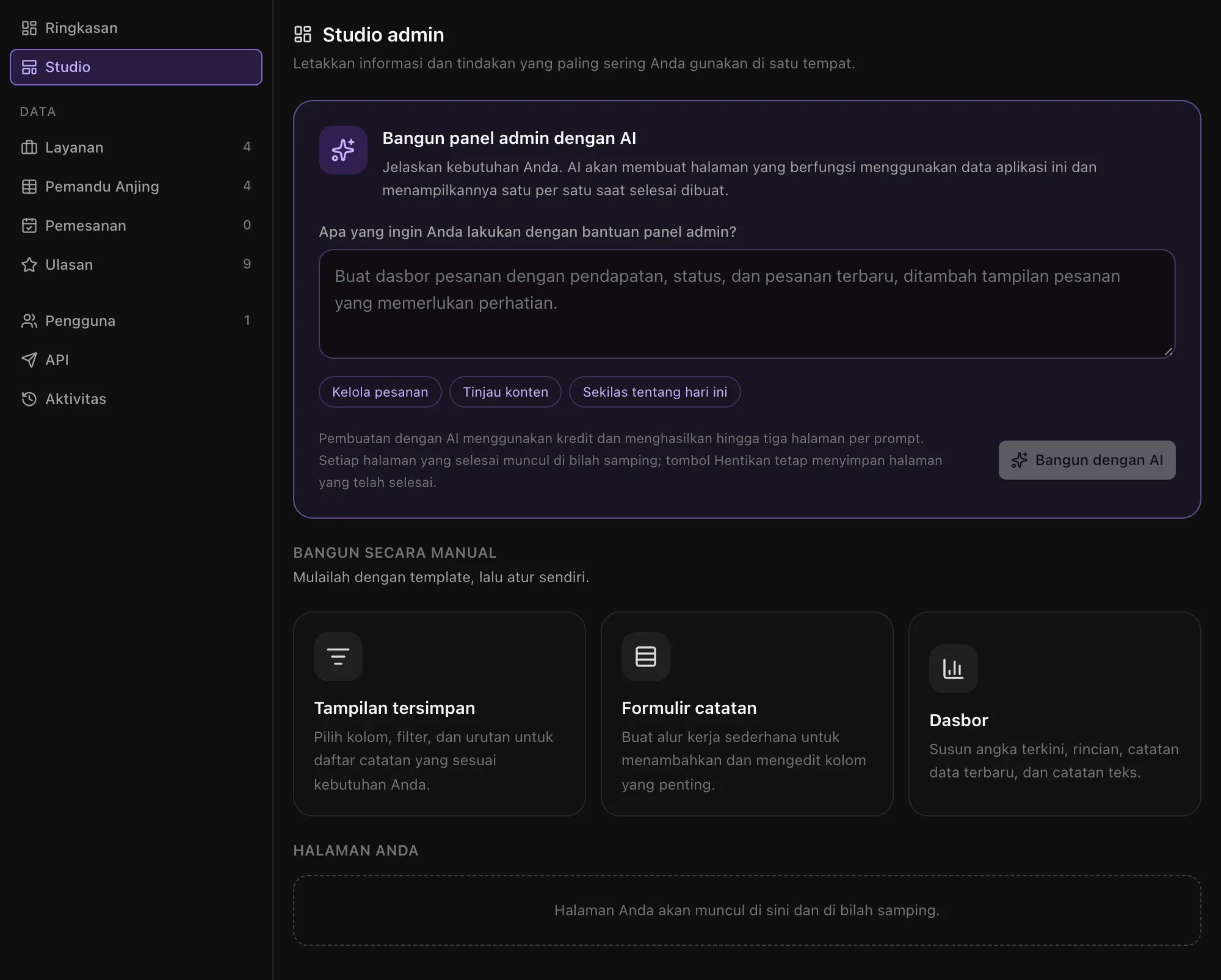Click the Studio layout icon in sidebar
This screenshot has width=1221, height=980.
(29, 67)
